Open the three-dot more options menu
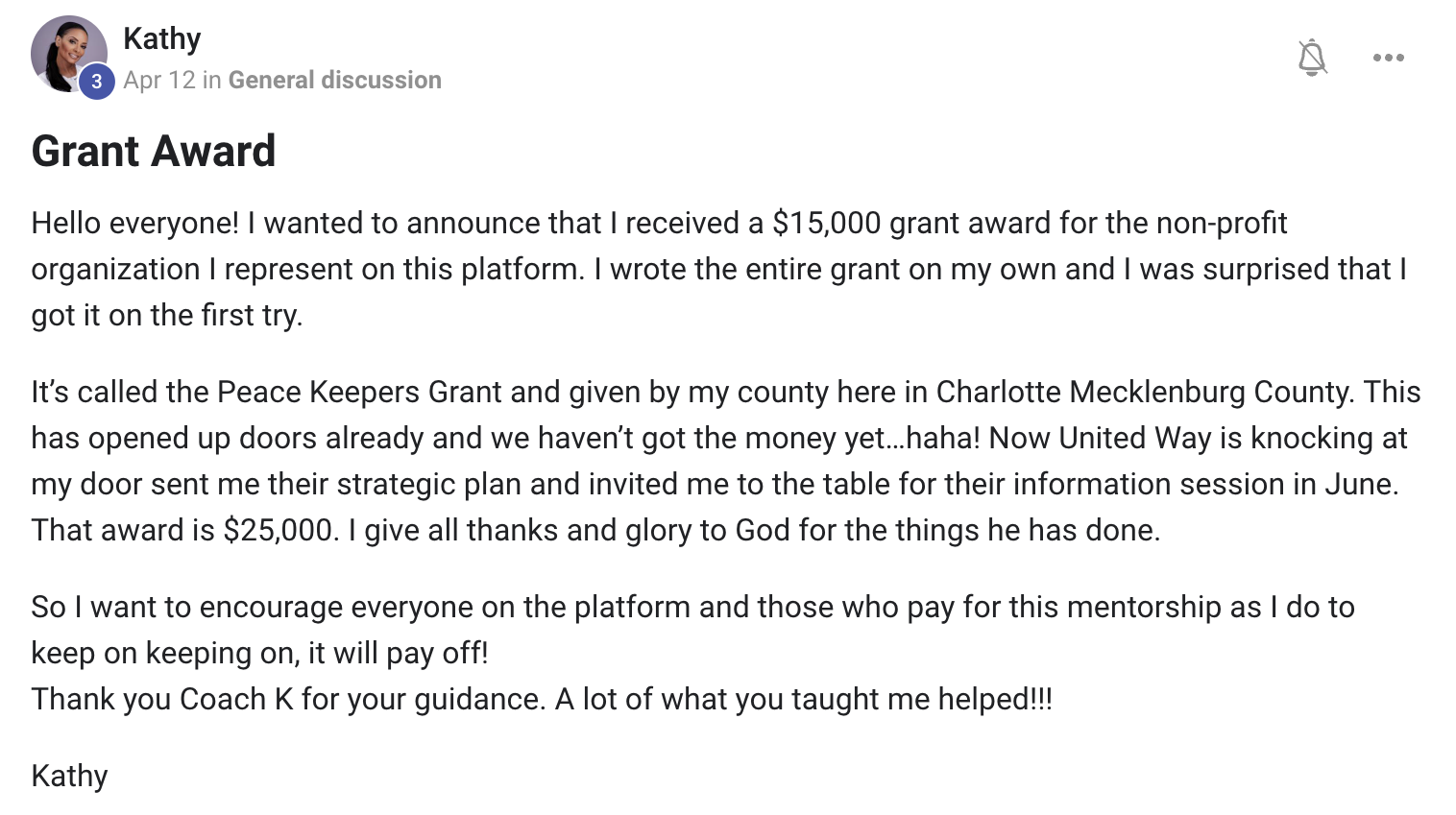This screenshot has height=815, width=1456. click(1388, 58)
